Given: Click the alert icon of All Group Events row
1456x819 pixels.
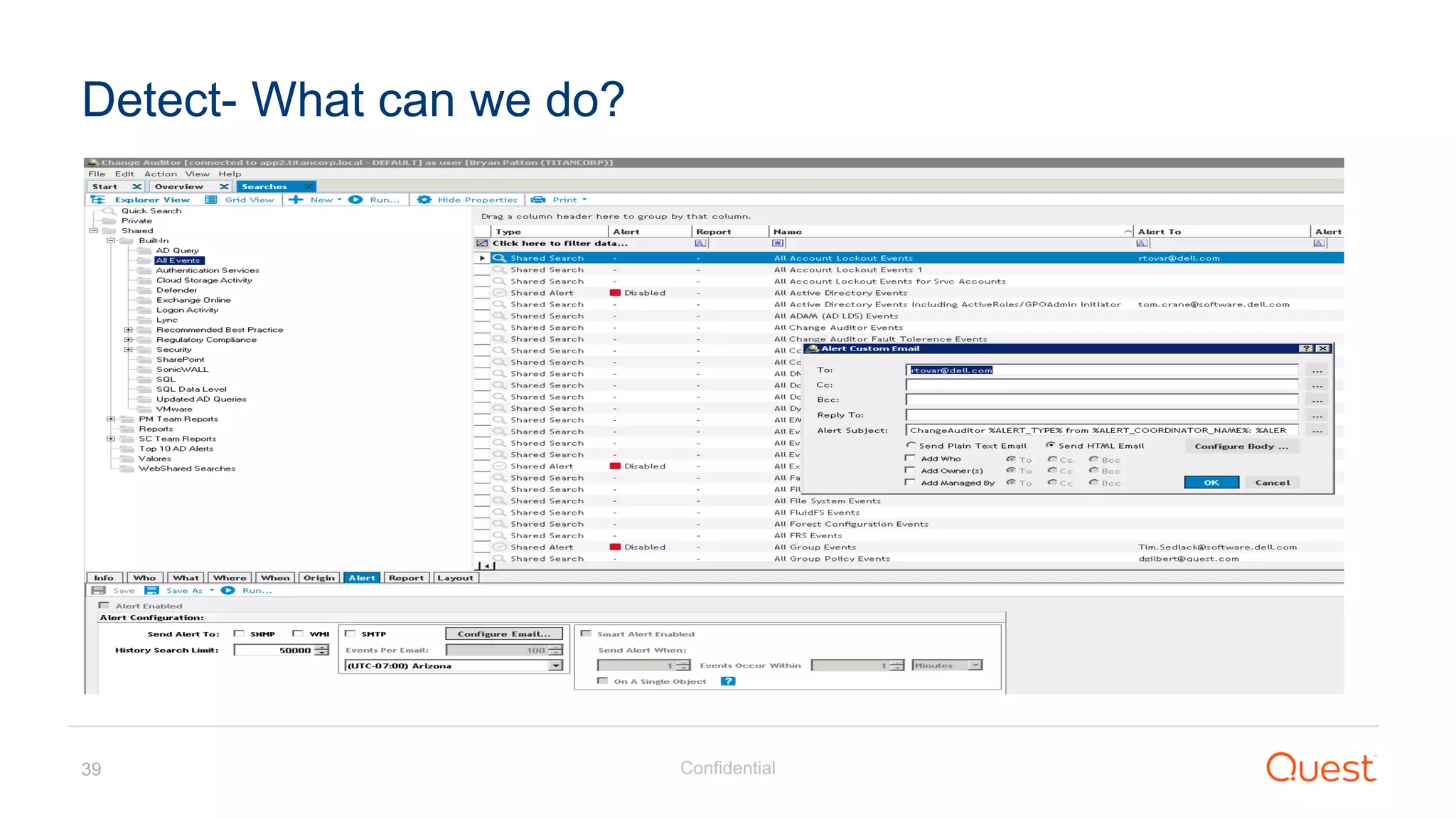Looking at the screenshot, I should (499, 547).
